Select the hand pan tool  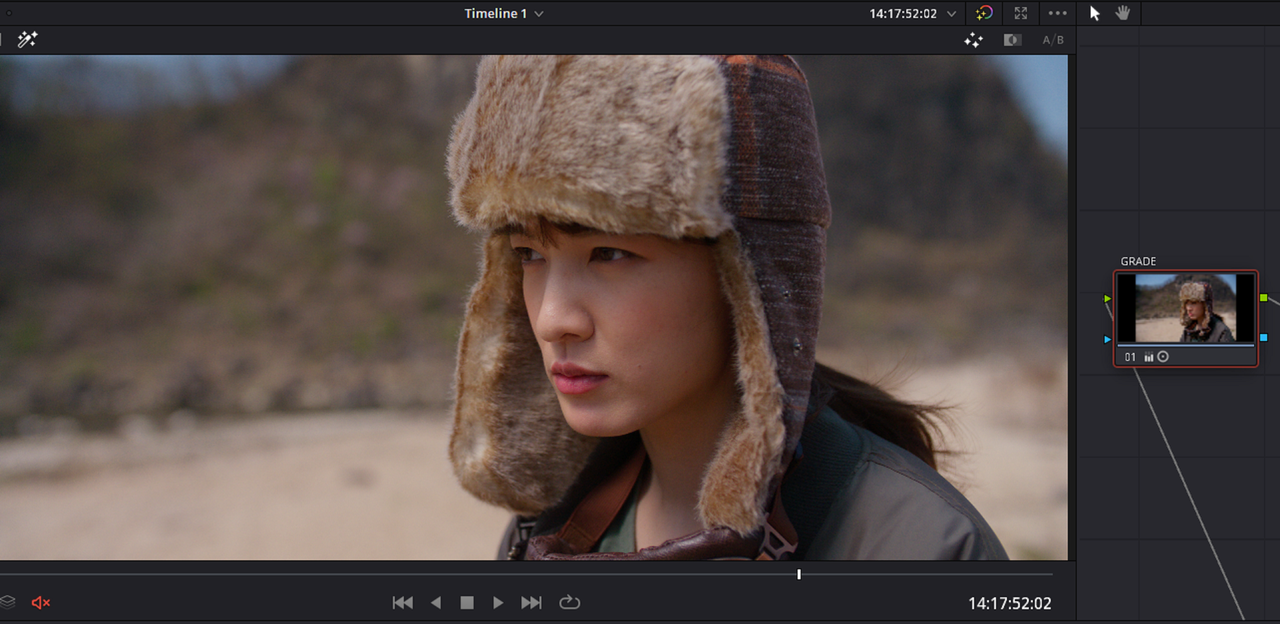tap(1123, 13)
